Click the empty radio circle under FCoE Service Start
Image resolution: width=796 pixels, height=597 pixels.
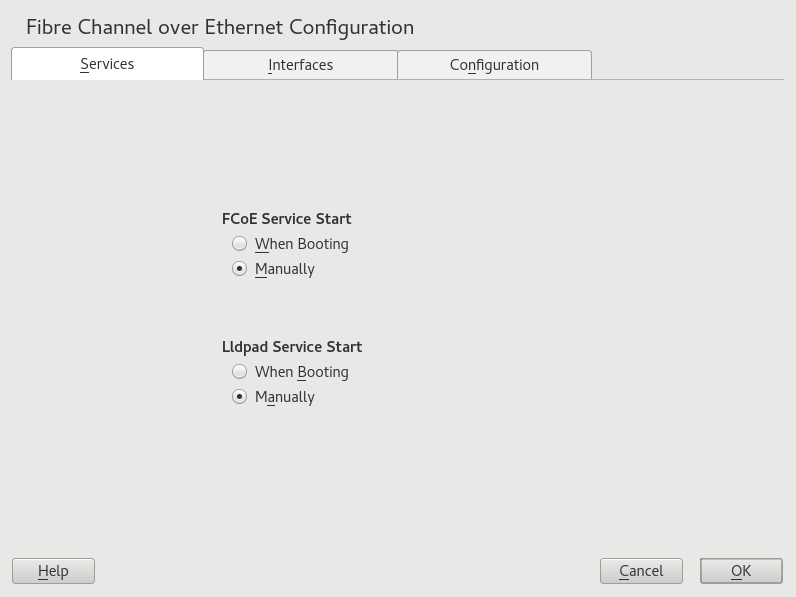240,244
